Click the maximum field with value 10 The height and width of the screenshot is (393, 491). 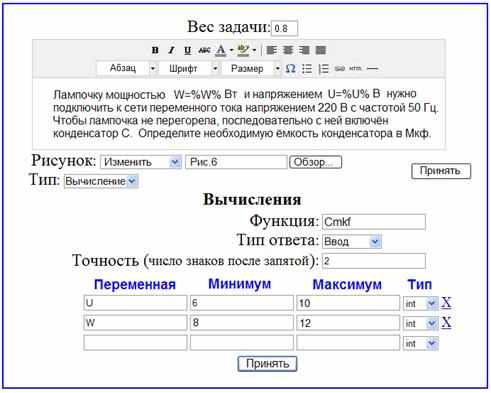[348, 303]
